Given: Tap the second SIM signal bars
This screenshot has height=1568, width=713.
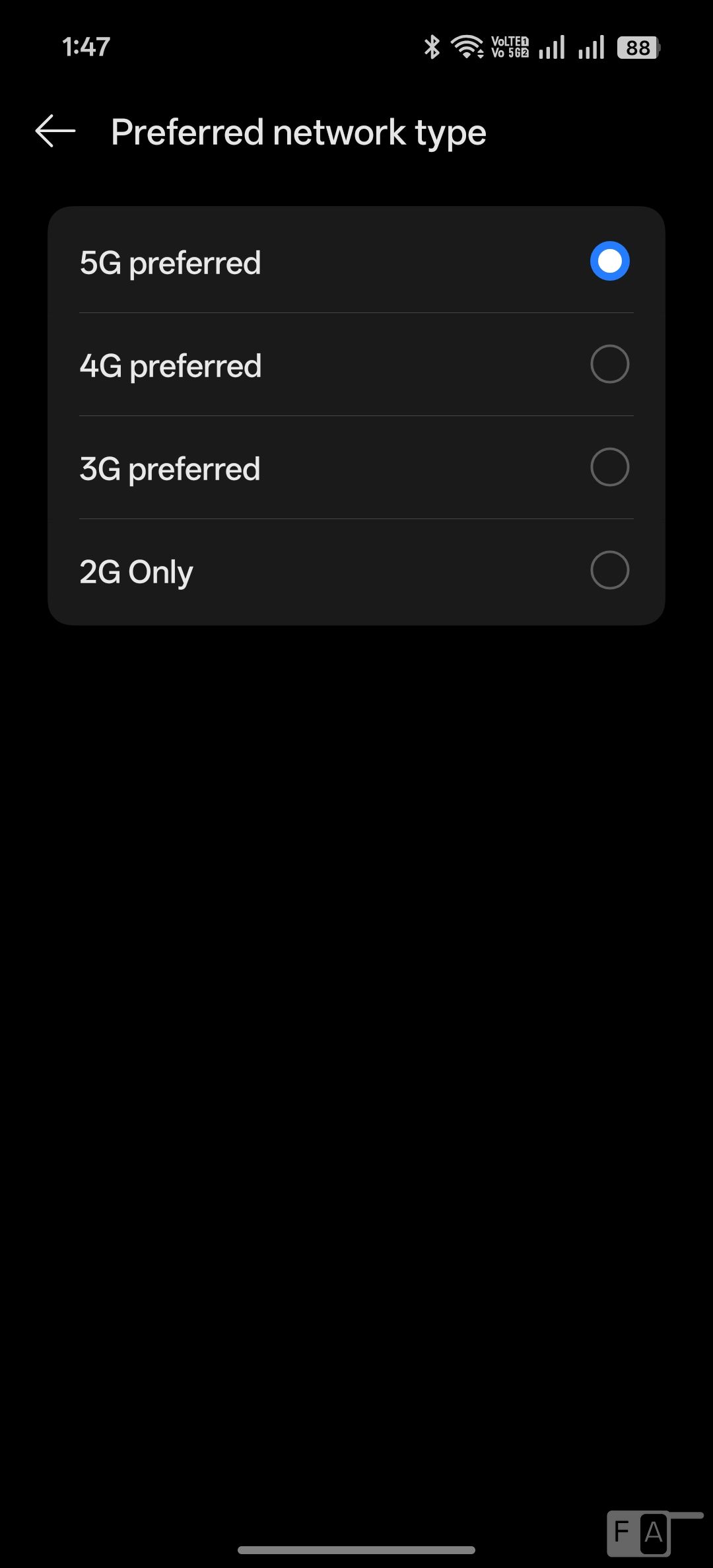Looking at the screenshot, I should coord(591,48).
